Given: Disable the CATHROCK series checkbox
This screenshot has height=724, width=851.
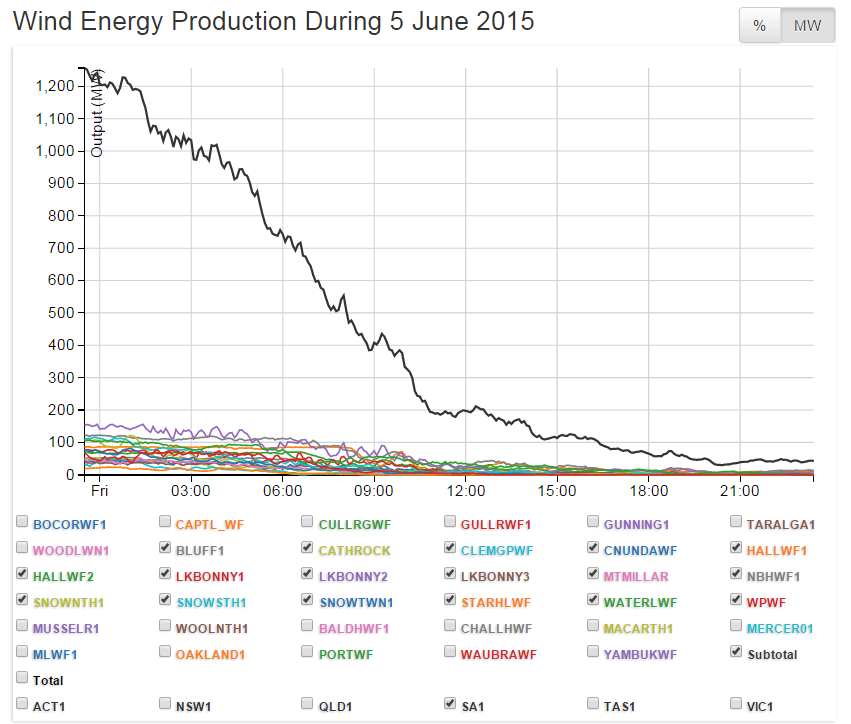Looking at the screenshot, I should [308, 548].
